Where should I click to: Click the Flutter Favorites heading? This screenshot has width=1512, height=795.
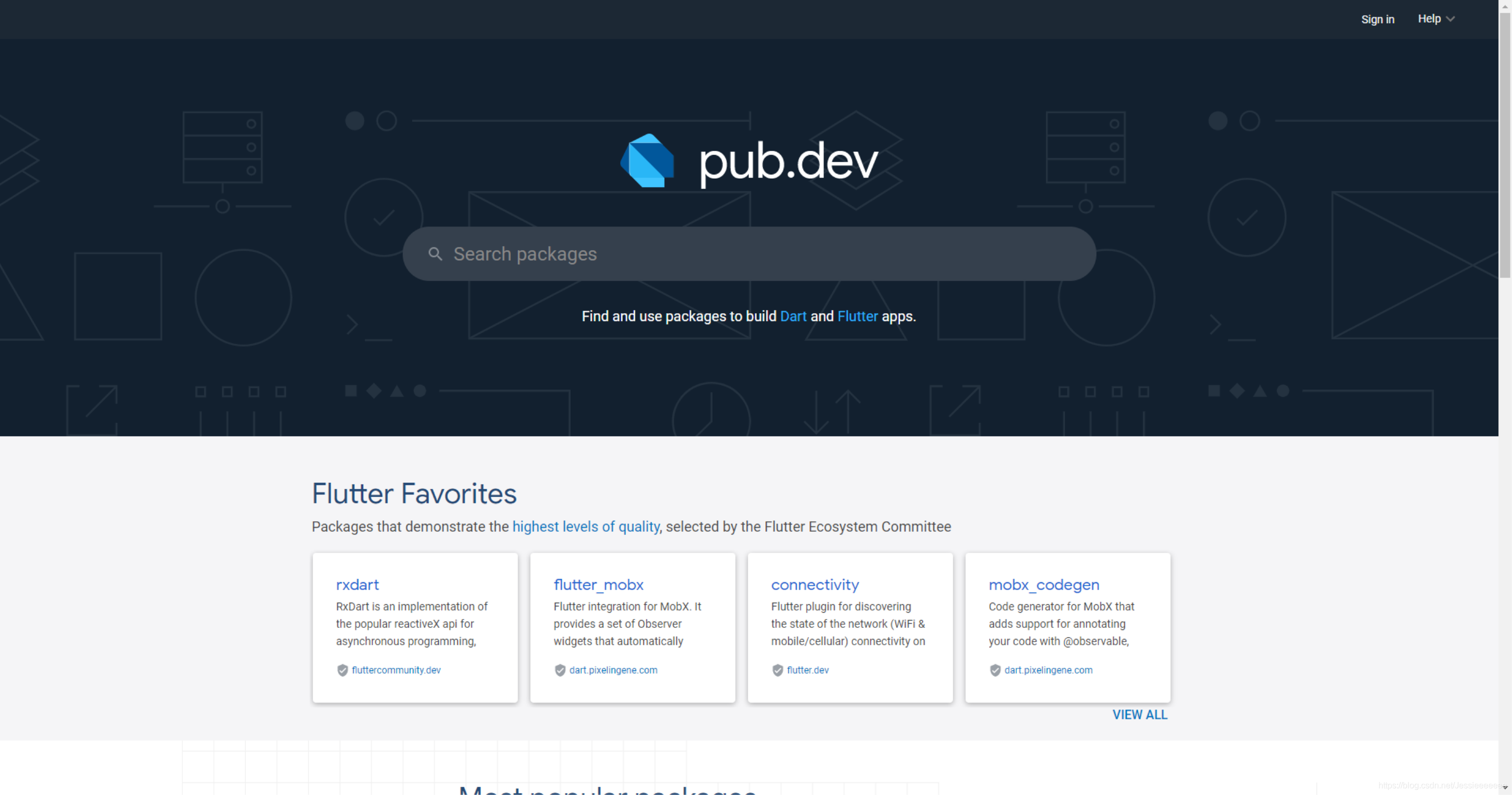[414, 493]
